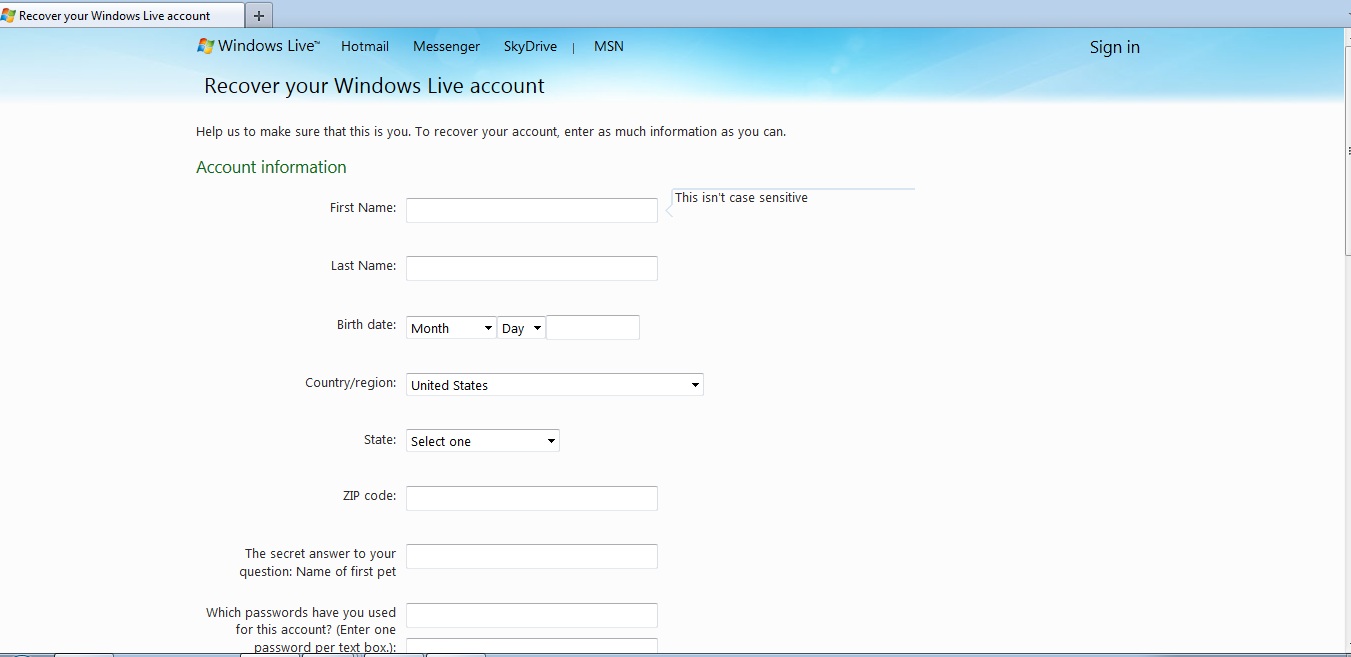Open the Month dropdown
The height and width of the screenshot is (657, 1351).
click(x=450, y=327)
